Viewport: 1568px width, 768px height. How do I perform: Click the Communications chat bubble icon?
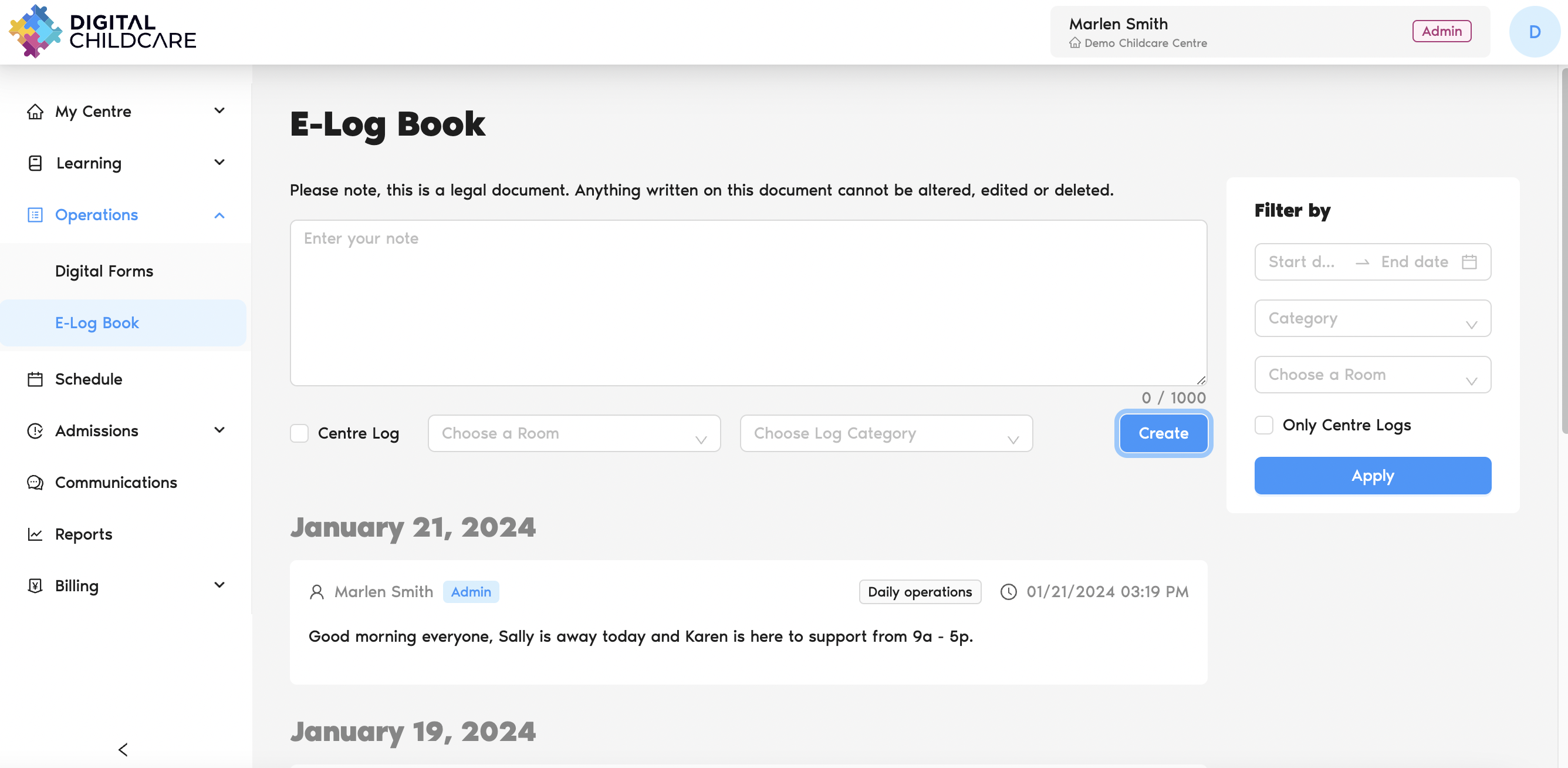click(x=35, y=483)
